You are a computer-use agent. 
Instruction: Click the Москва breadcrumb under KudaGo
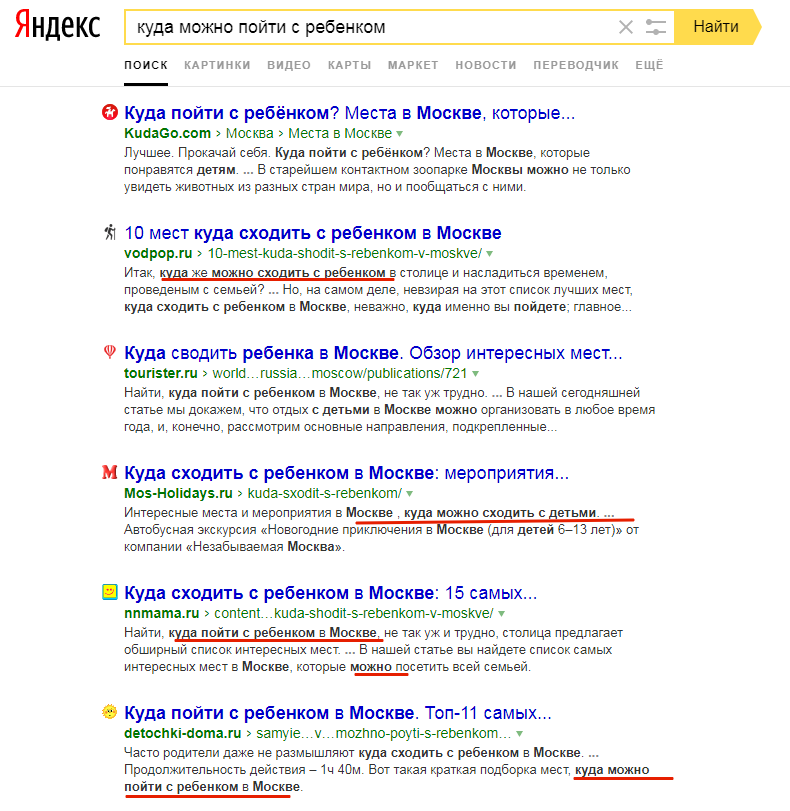click(249, 133)
